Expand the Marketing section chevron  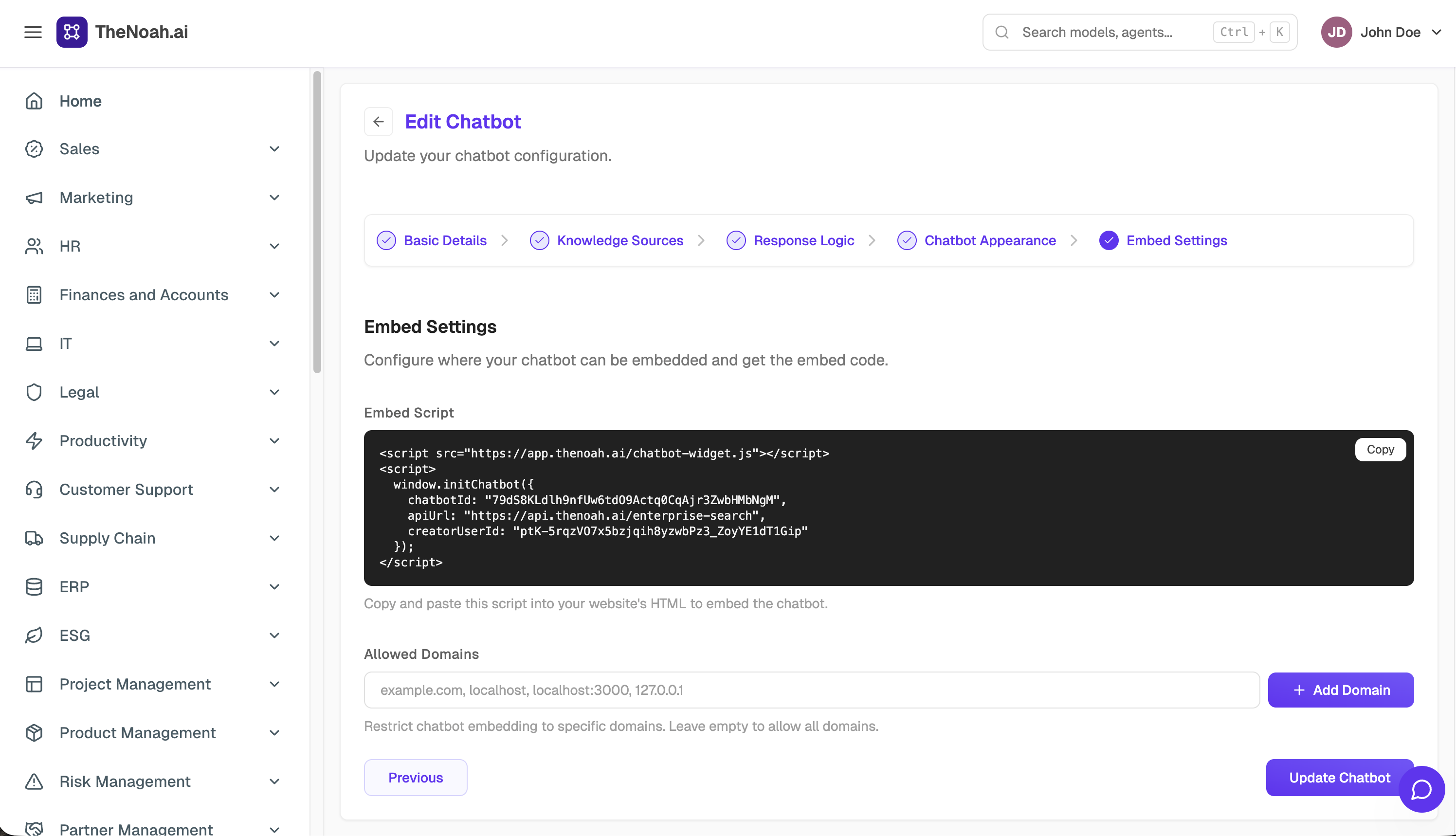point(274,198)
